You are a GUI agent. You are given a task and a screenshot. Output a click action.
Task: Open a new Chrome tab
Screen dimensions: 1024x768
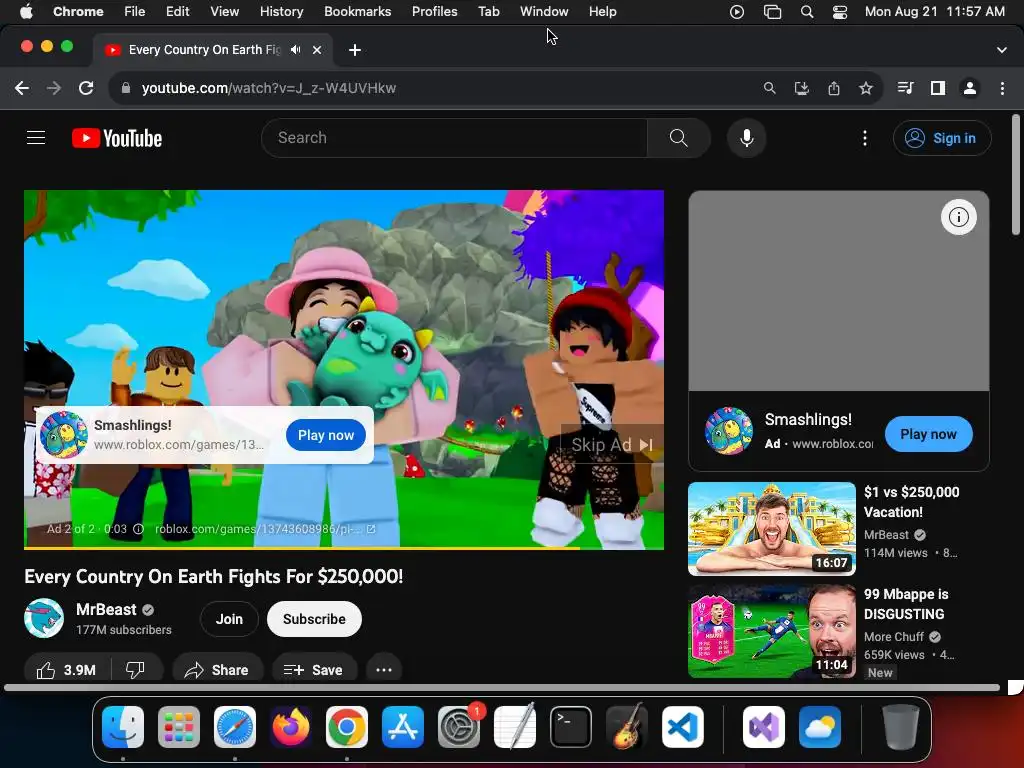pos(355,50)
